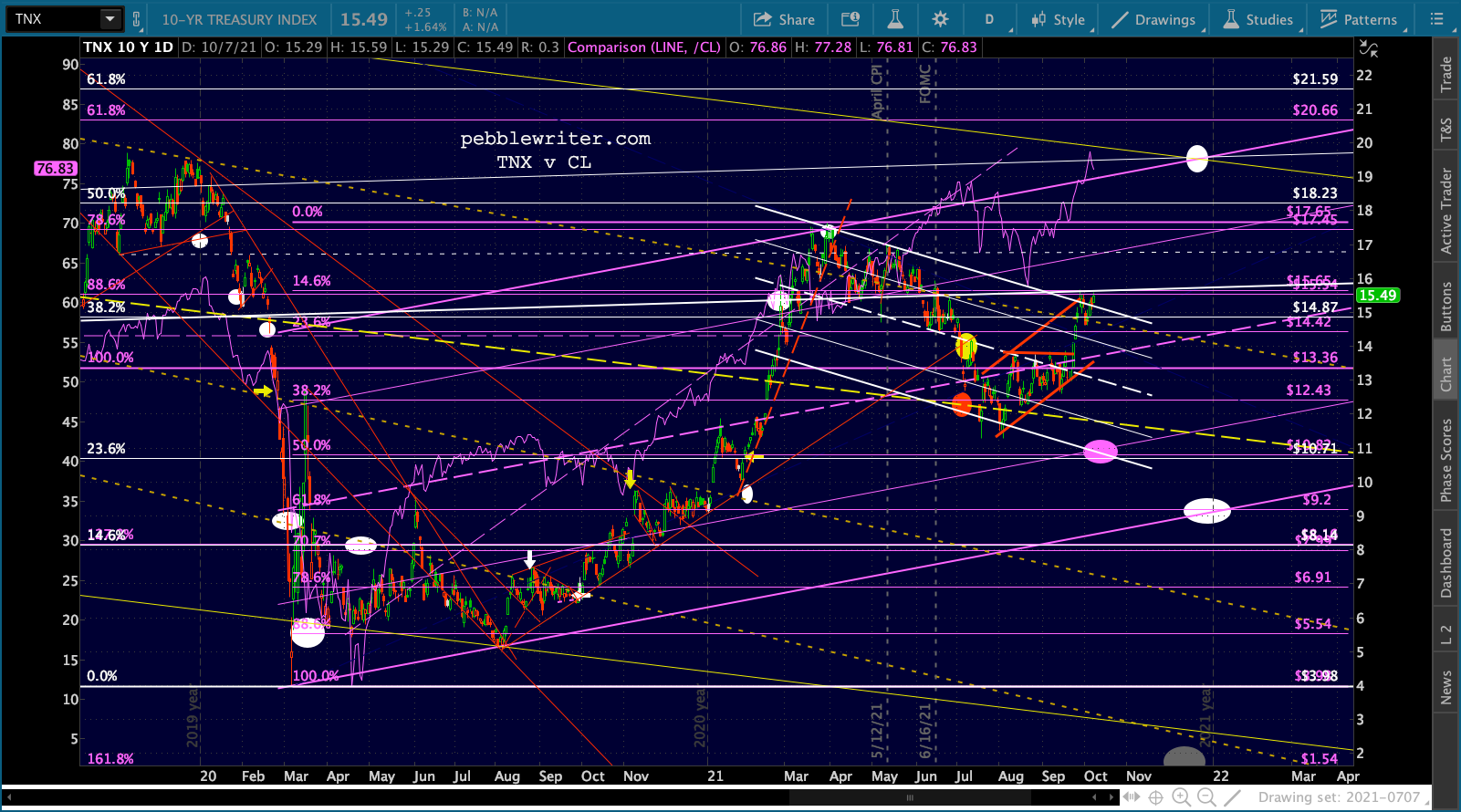The width and height of the screenshot is (1461, 812).
Task: Click the product info icon by Share
Action: pos(850,19)
